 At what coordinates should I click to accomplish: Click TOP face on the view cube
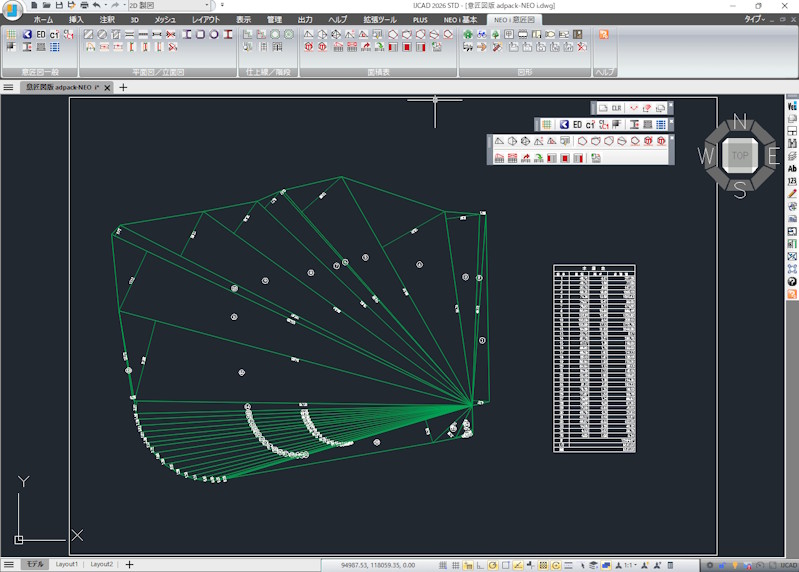(x=740, y=155)
